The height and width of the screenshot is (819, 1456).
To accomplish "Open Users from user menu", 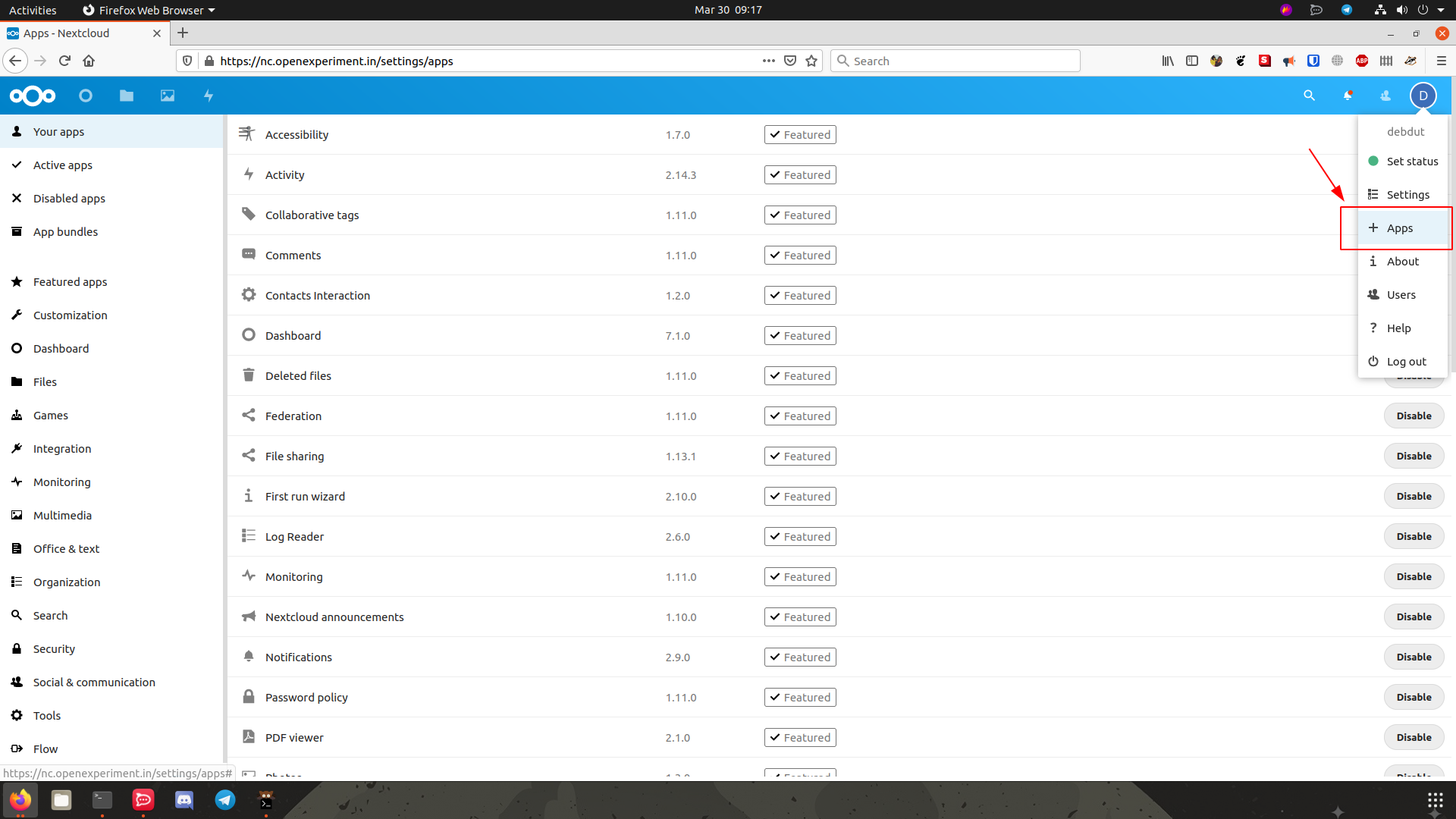I will click(x=1403, y=294).
